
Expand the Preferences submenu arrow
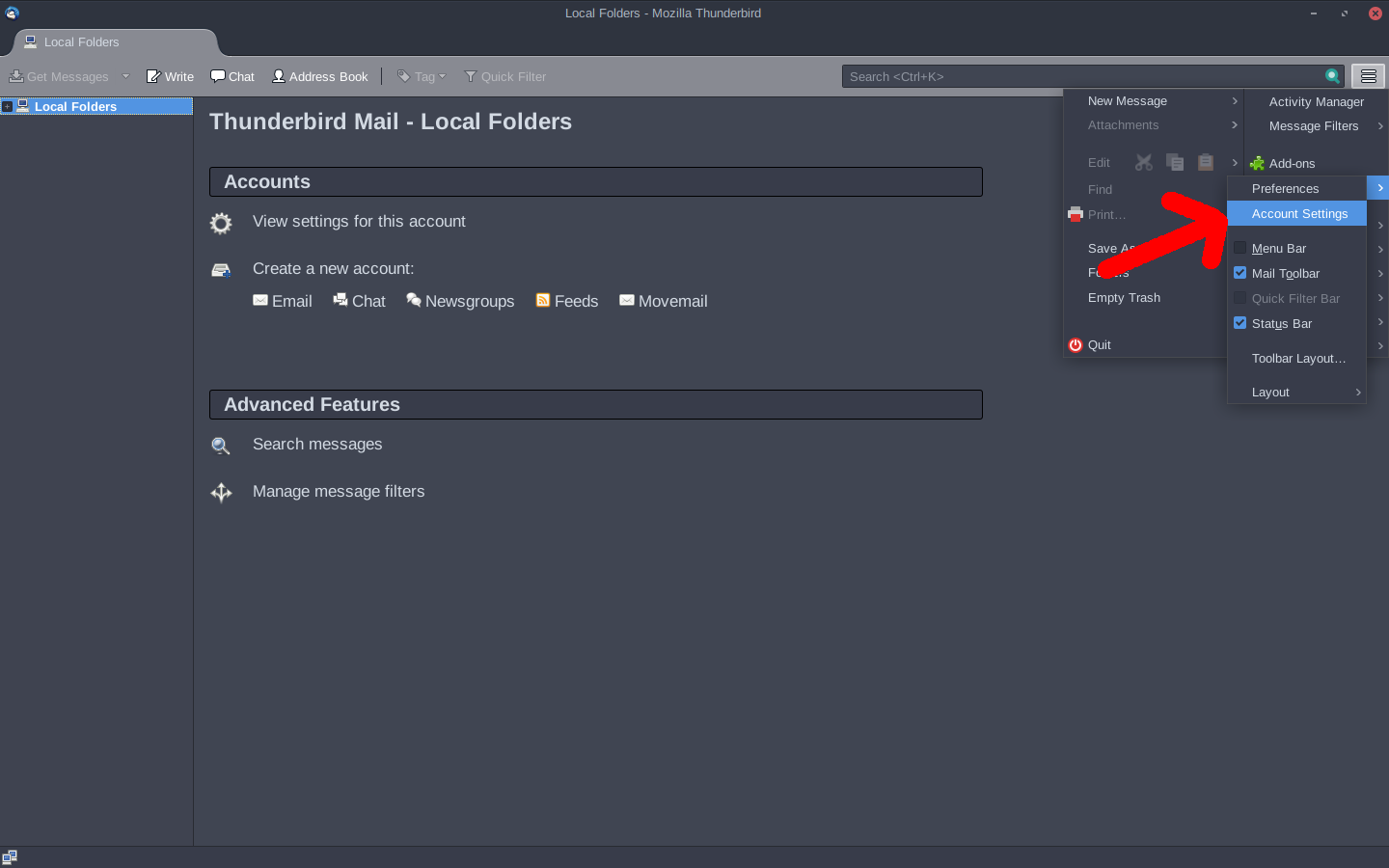pyautogui.click(x=1380, y=188)
